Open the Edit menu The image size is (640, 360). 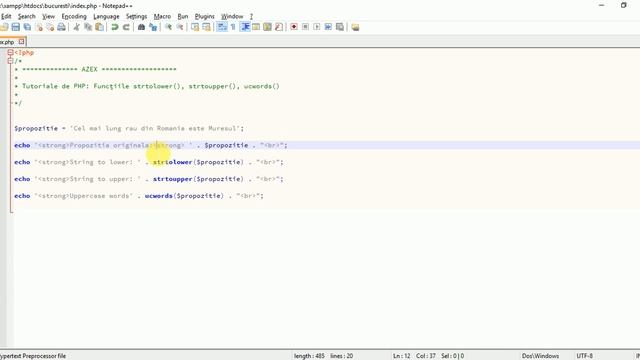pyautogui.click(x=6, y=16)
